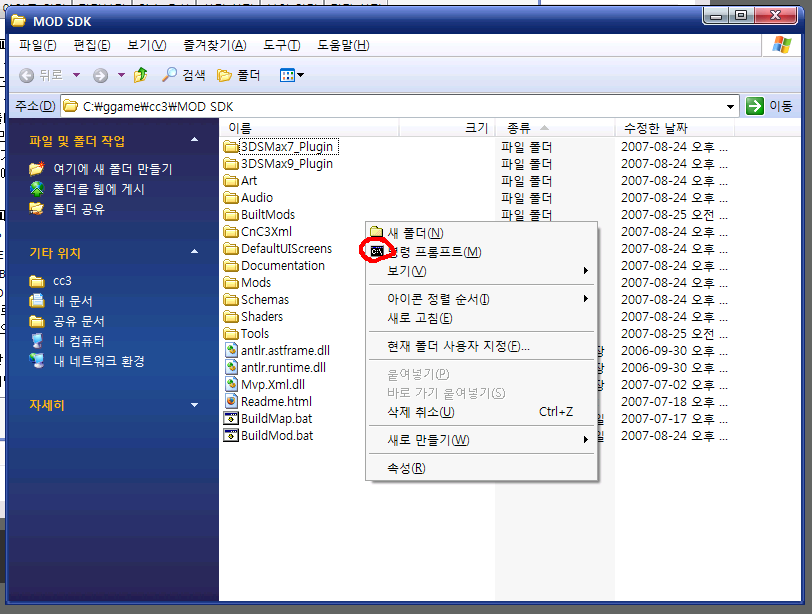Screen dimensions: 812x614
Task: Select BuildMap.bat file icon
Action: point(231,418)
